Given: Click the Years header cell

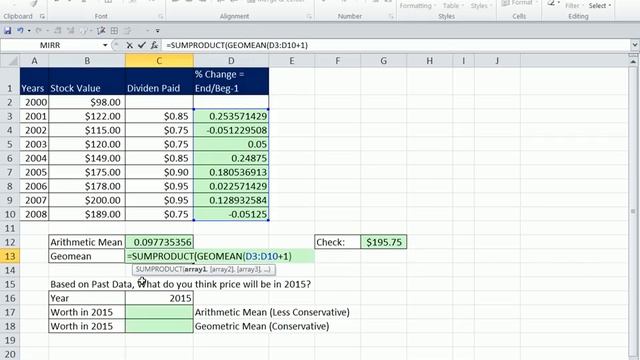Looking at the screenshot, I should [x=34, y=82].
